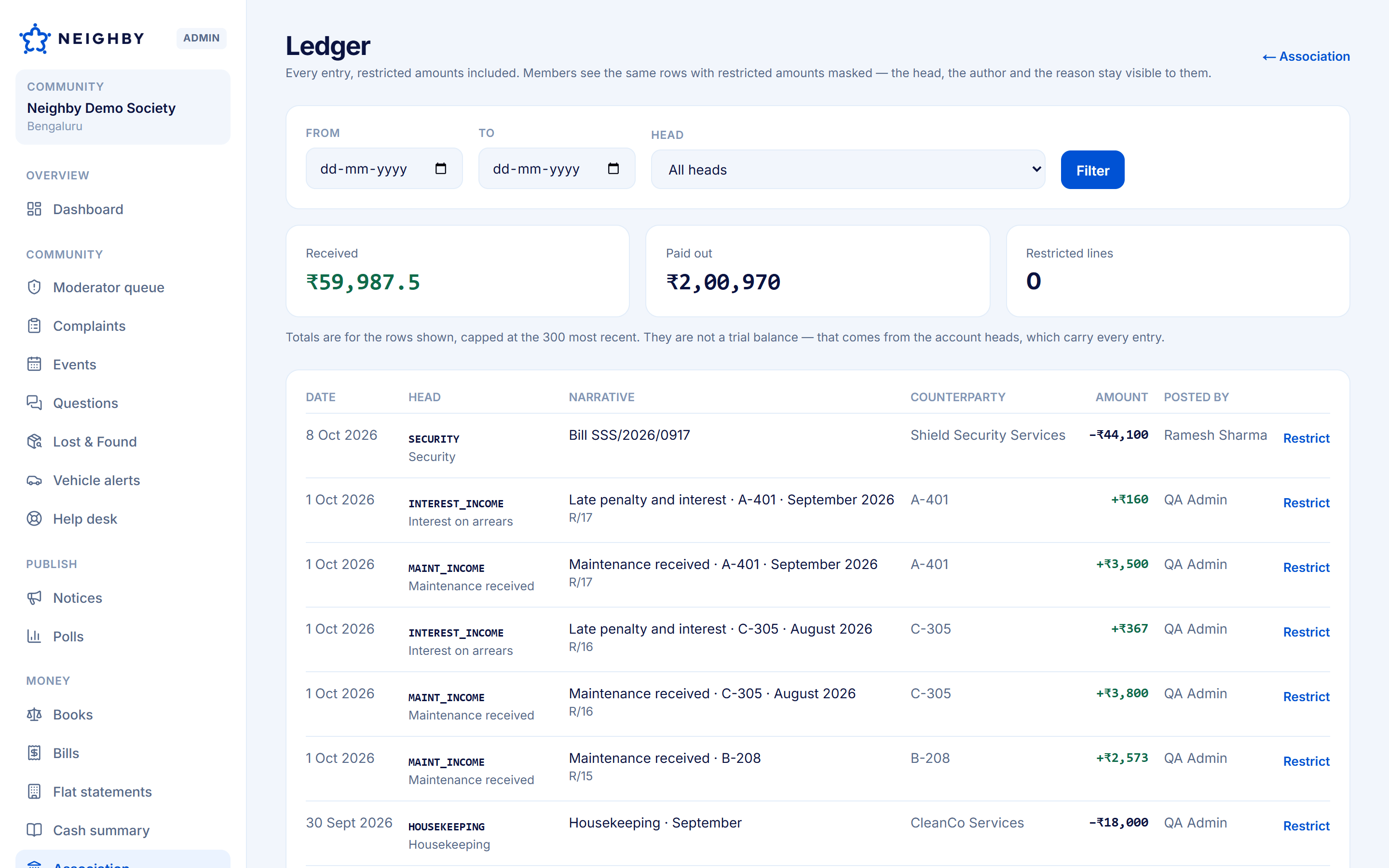Go back via the Association link

(1306, 56)
